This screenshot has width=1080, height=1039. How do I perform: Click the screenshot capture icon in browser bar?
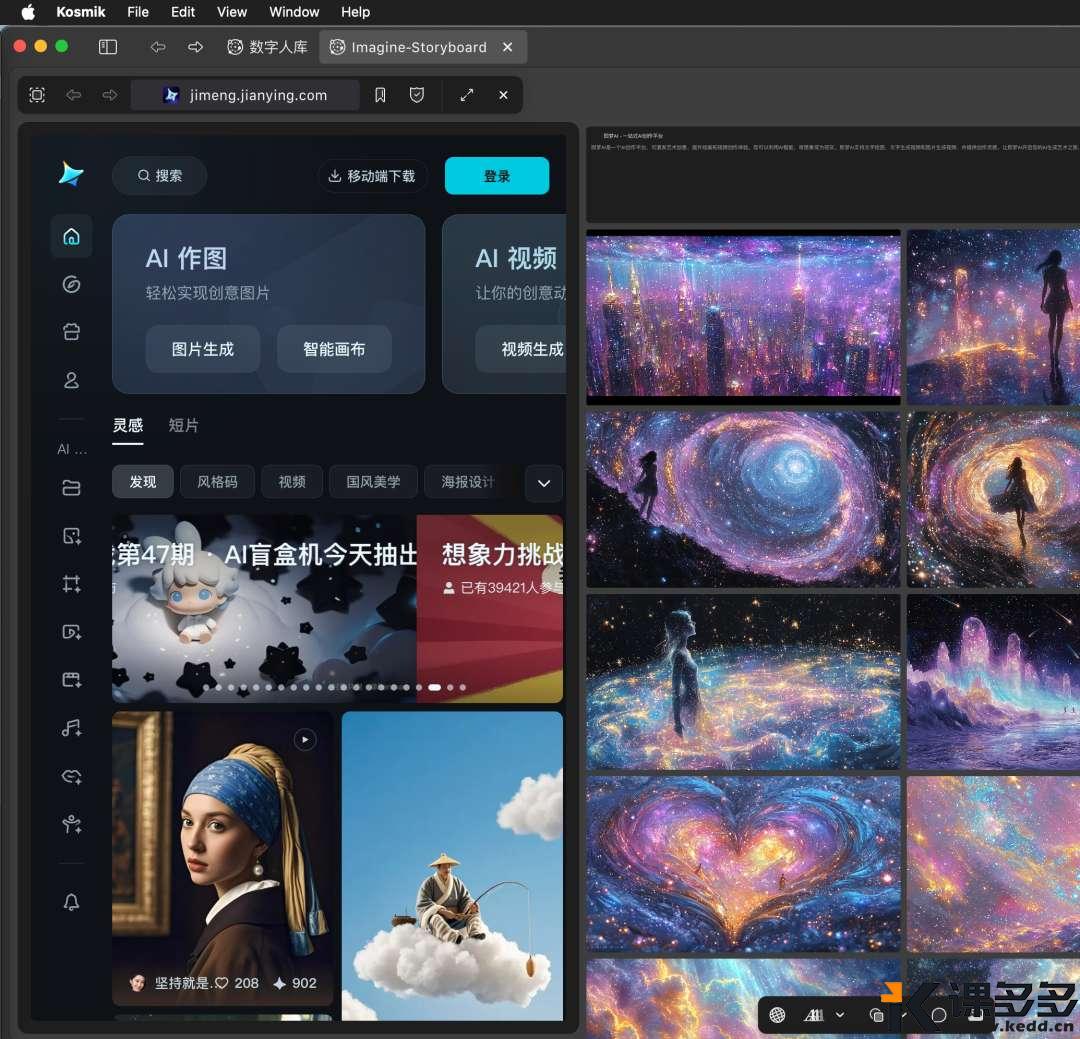click(x=37, y=95)
